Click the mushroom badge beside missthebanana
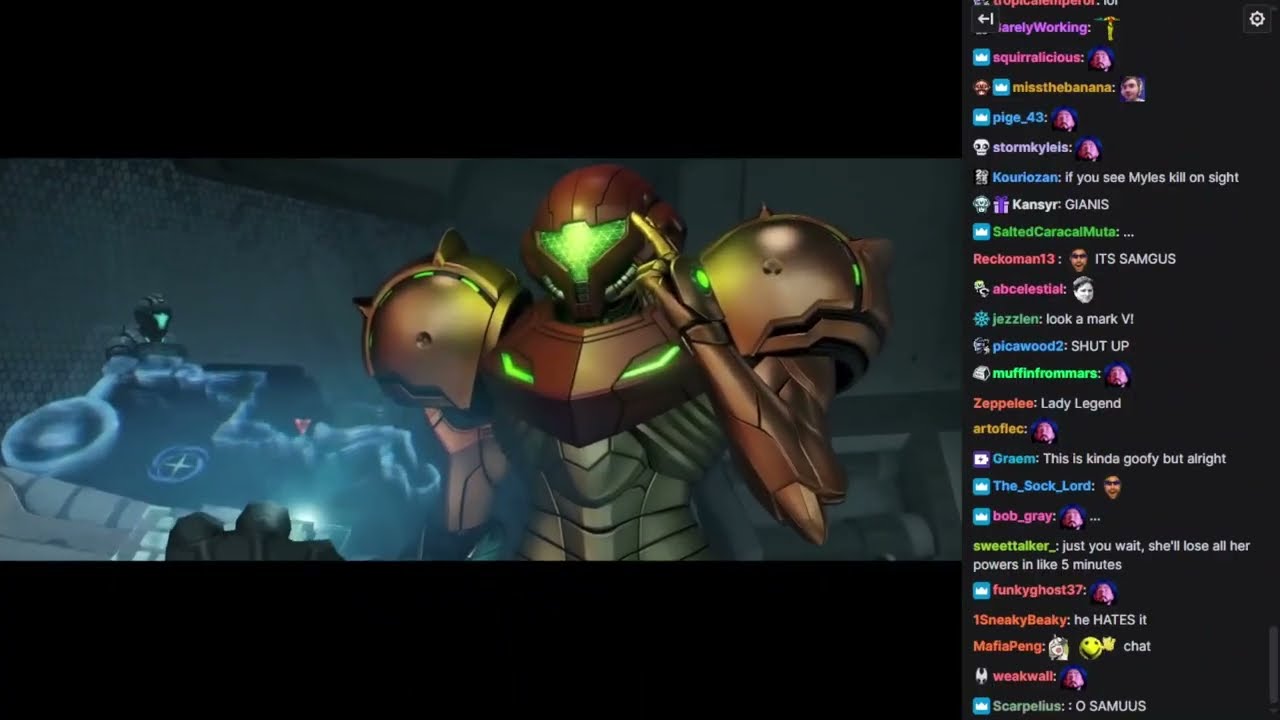This screenshot has width=1280, height=720. (981, 87)
